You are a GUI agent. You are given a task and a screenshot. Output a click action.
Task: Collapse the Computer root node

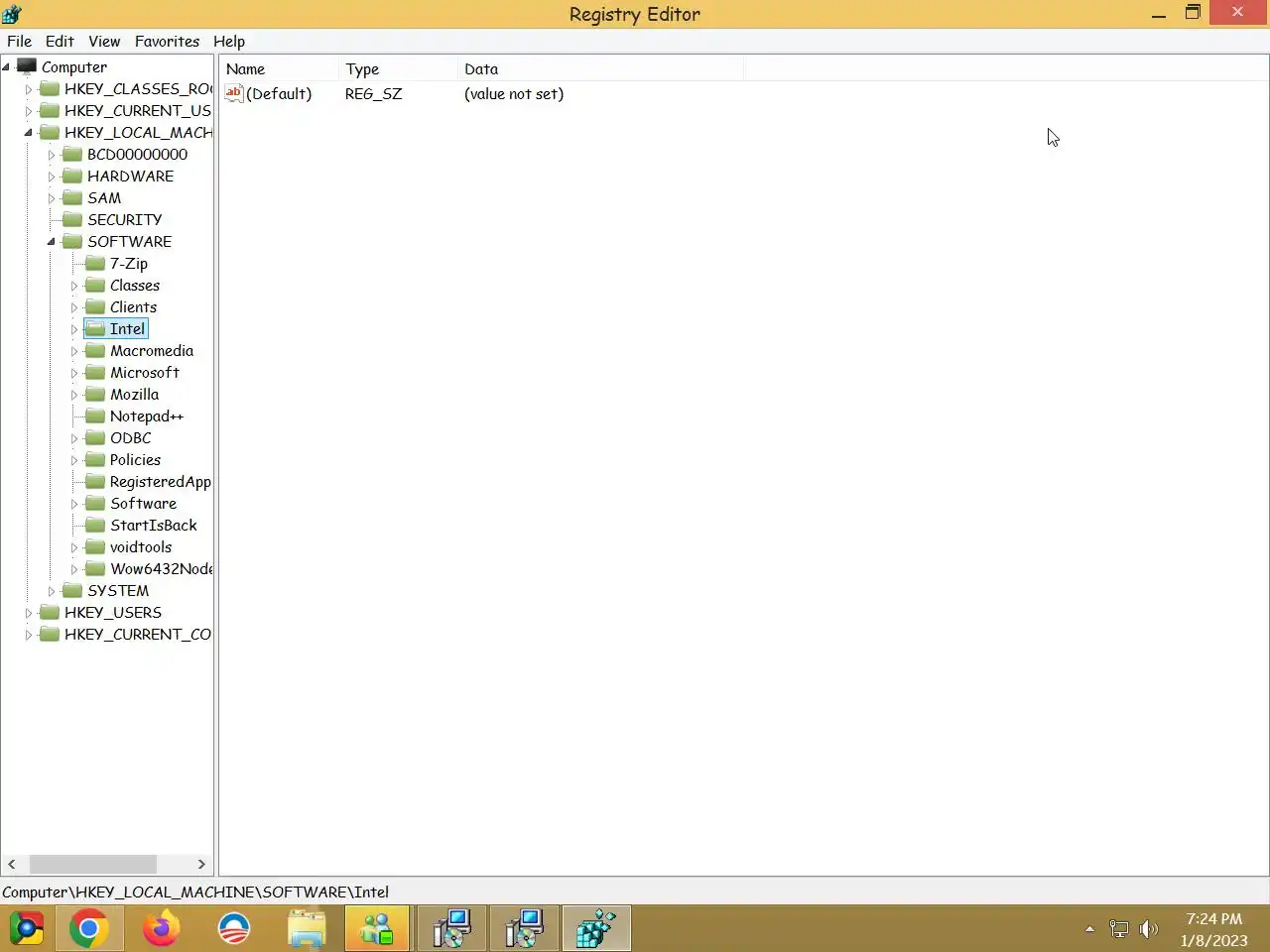[6, 66]
